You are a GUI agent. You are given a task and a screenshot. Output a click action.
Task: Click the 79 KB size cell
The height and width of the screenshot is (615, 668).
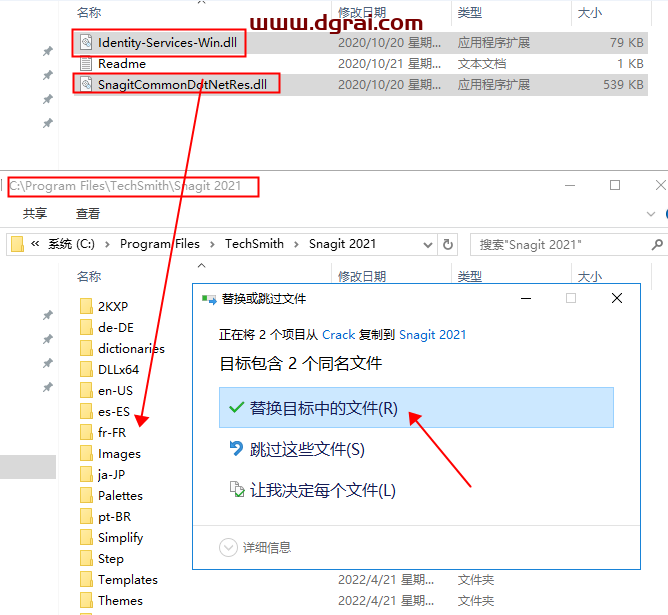tap(627, 43)
